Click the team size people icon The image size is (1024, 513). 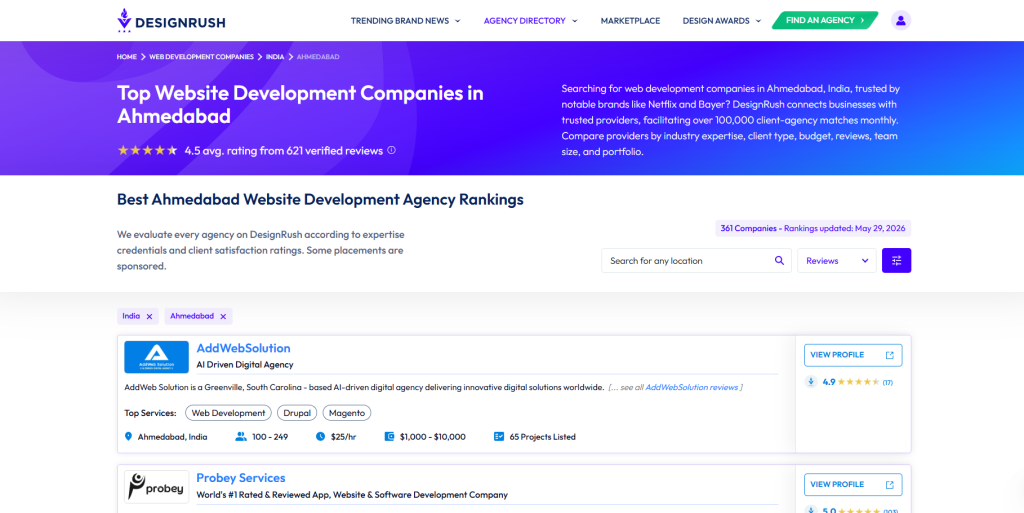click(241, 437)
